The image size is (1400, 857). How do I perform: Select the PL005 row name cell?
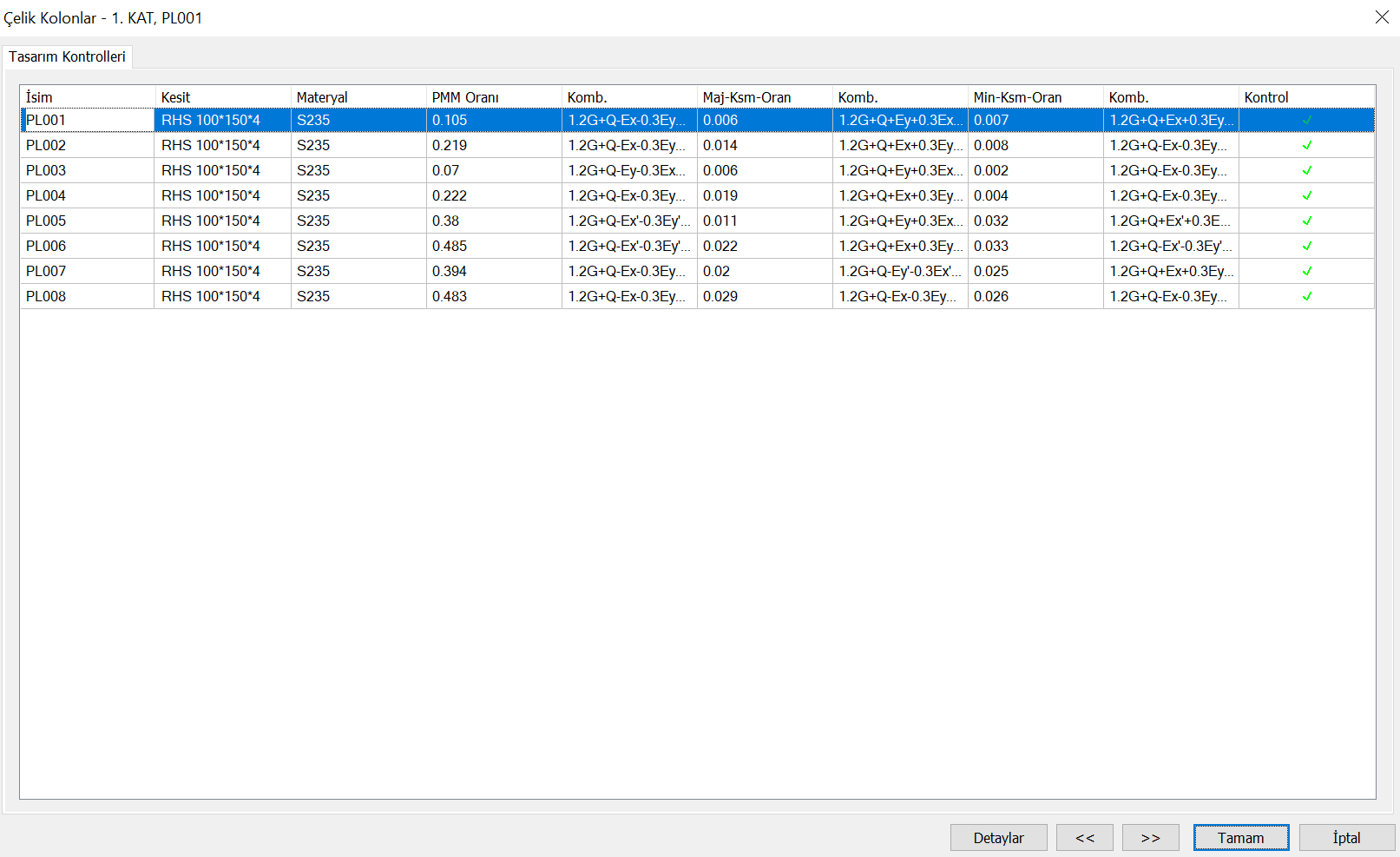46,221
